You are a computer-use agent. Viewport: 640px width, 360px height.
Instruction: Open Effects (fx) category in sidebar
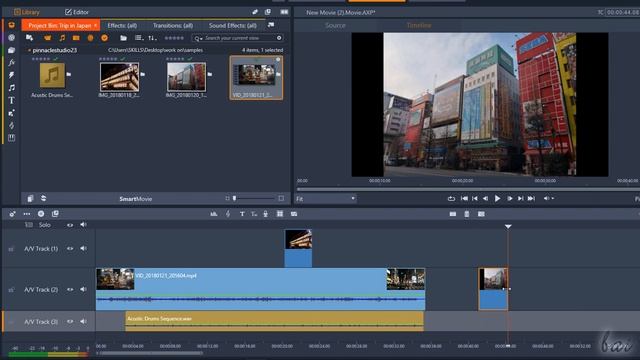tap(11, 63)
